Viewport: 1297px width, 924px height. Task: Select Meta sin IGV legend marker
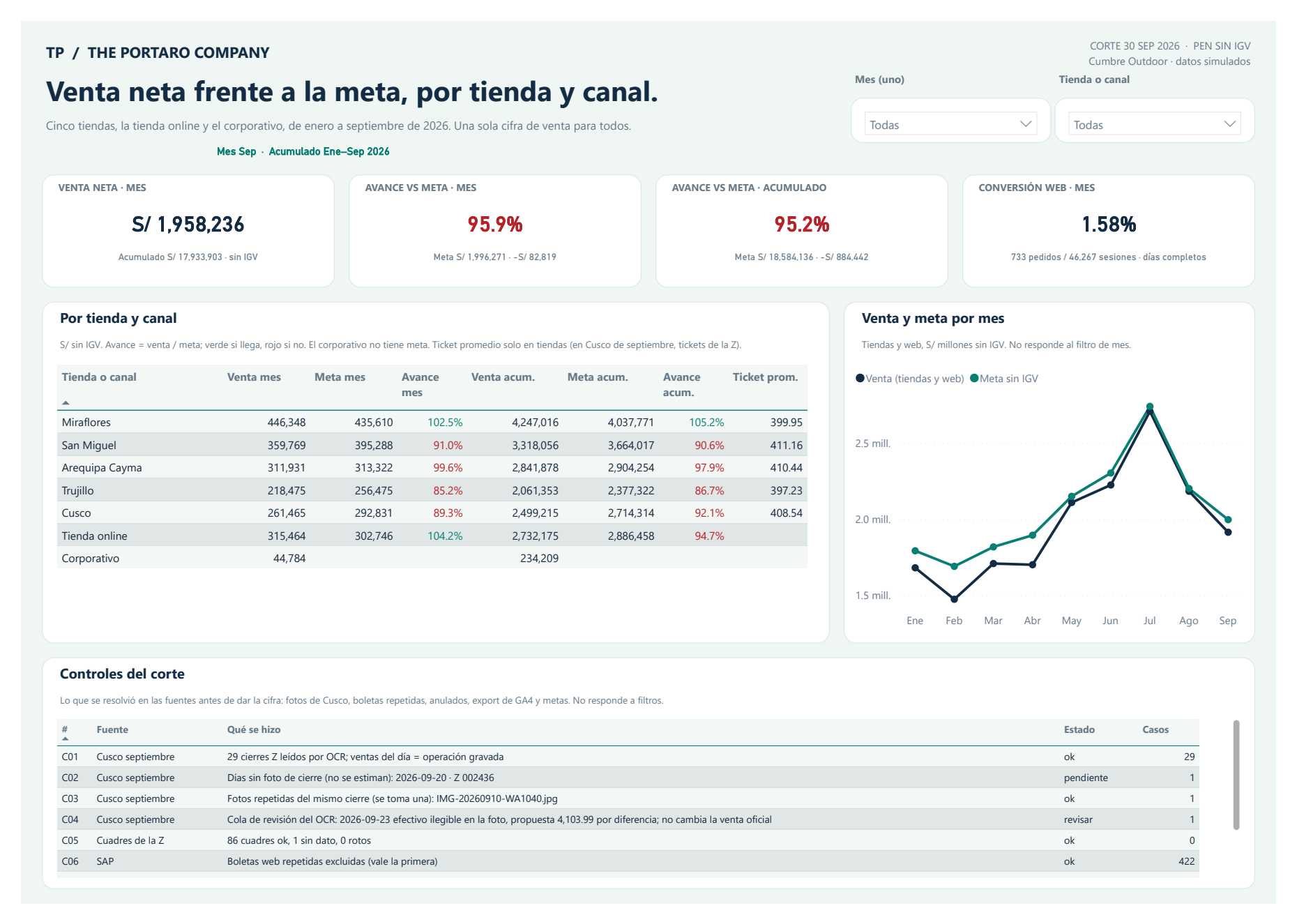coord(974,378)
